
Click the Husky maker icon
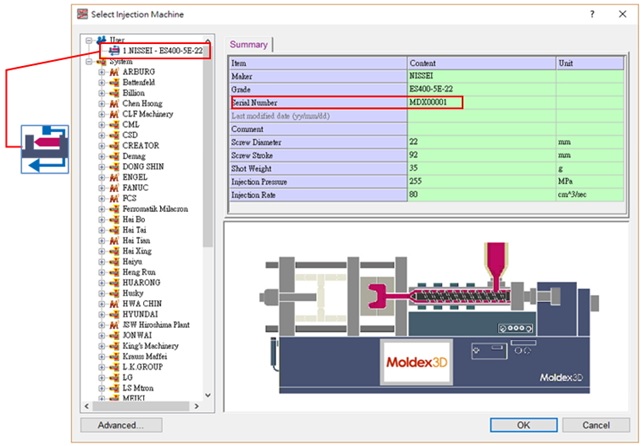click(x=114, y=293)
